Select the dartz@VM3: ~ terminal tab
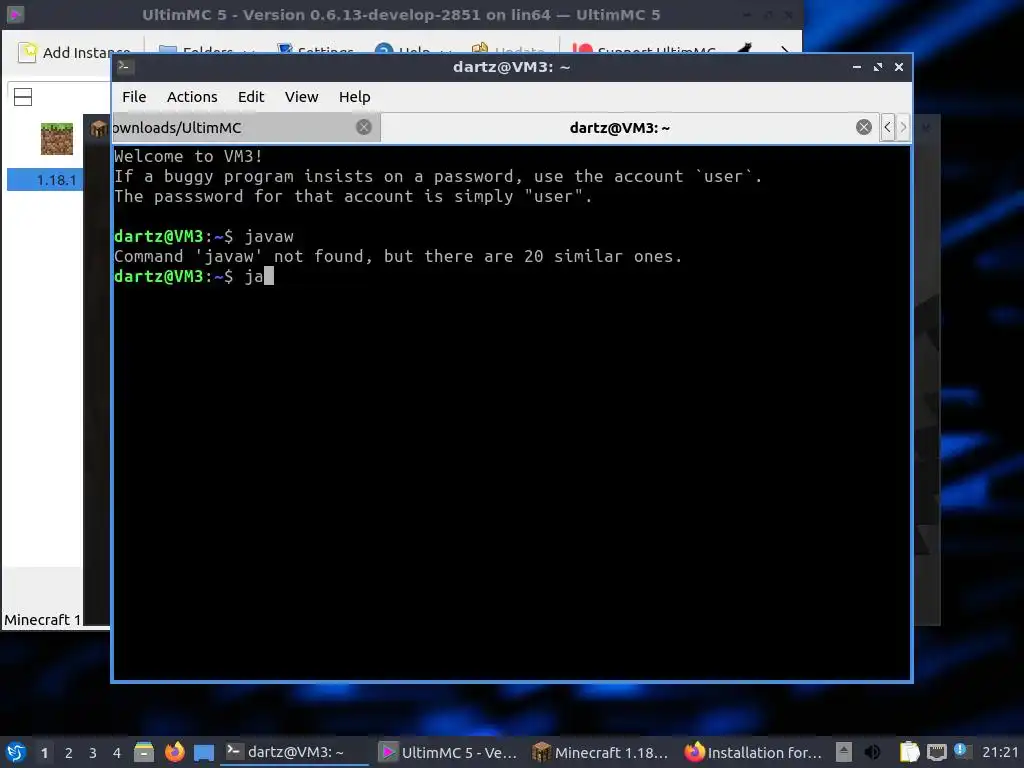The height and width of the screenshot is (768, 1024). pyautogui.click(x=619, y=127)
